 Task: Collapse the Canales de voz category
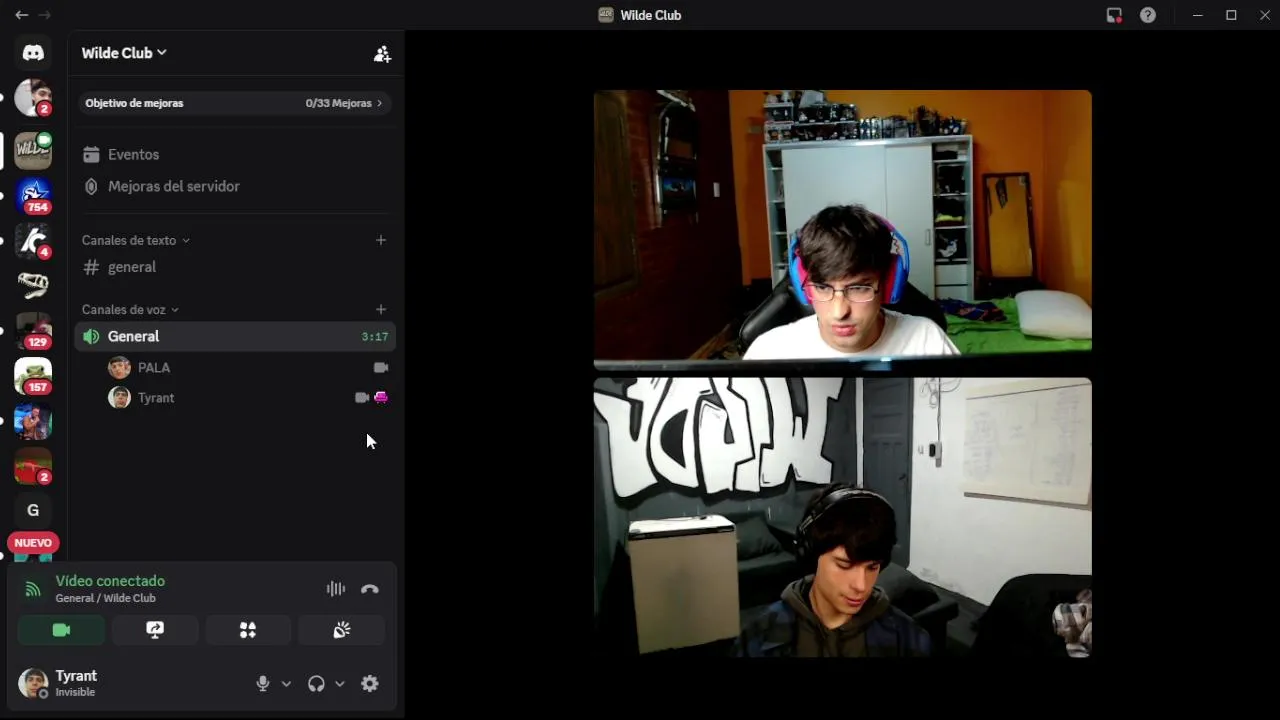[x=130, y=309]
